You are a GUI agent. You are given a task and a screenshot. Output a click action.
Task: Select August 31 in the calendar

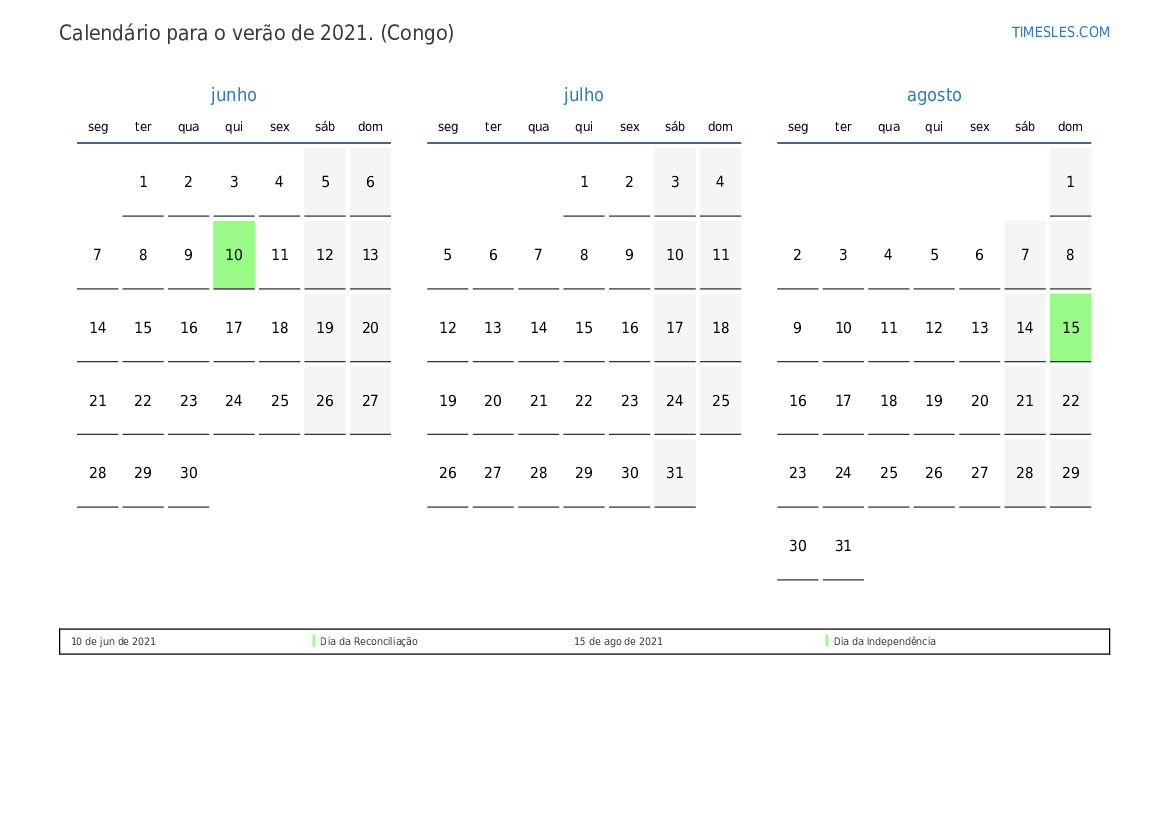point(843,546)
